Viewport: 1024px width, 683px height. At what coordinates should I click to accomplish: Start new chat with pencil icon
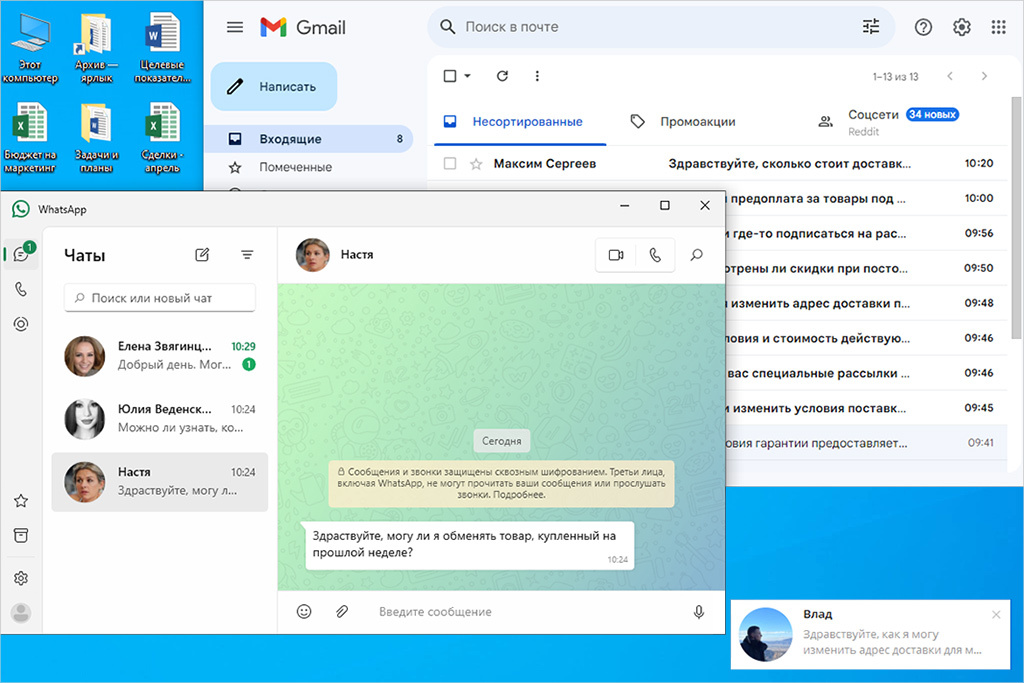[202, 255]
